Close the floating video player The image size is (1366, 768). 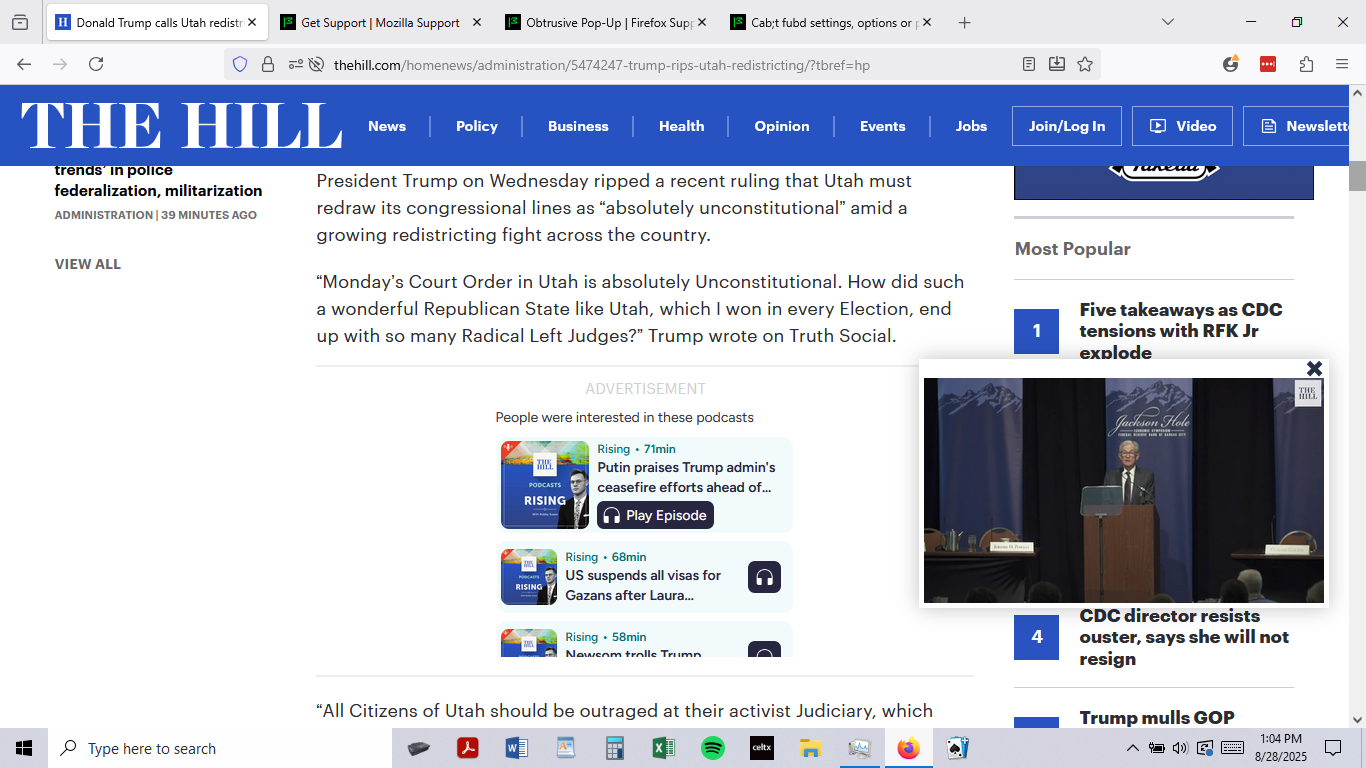(x=1315, y=368)
